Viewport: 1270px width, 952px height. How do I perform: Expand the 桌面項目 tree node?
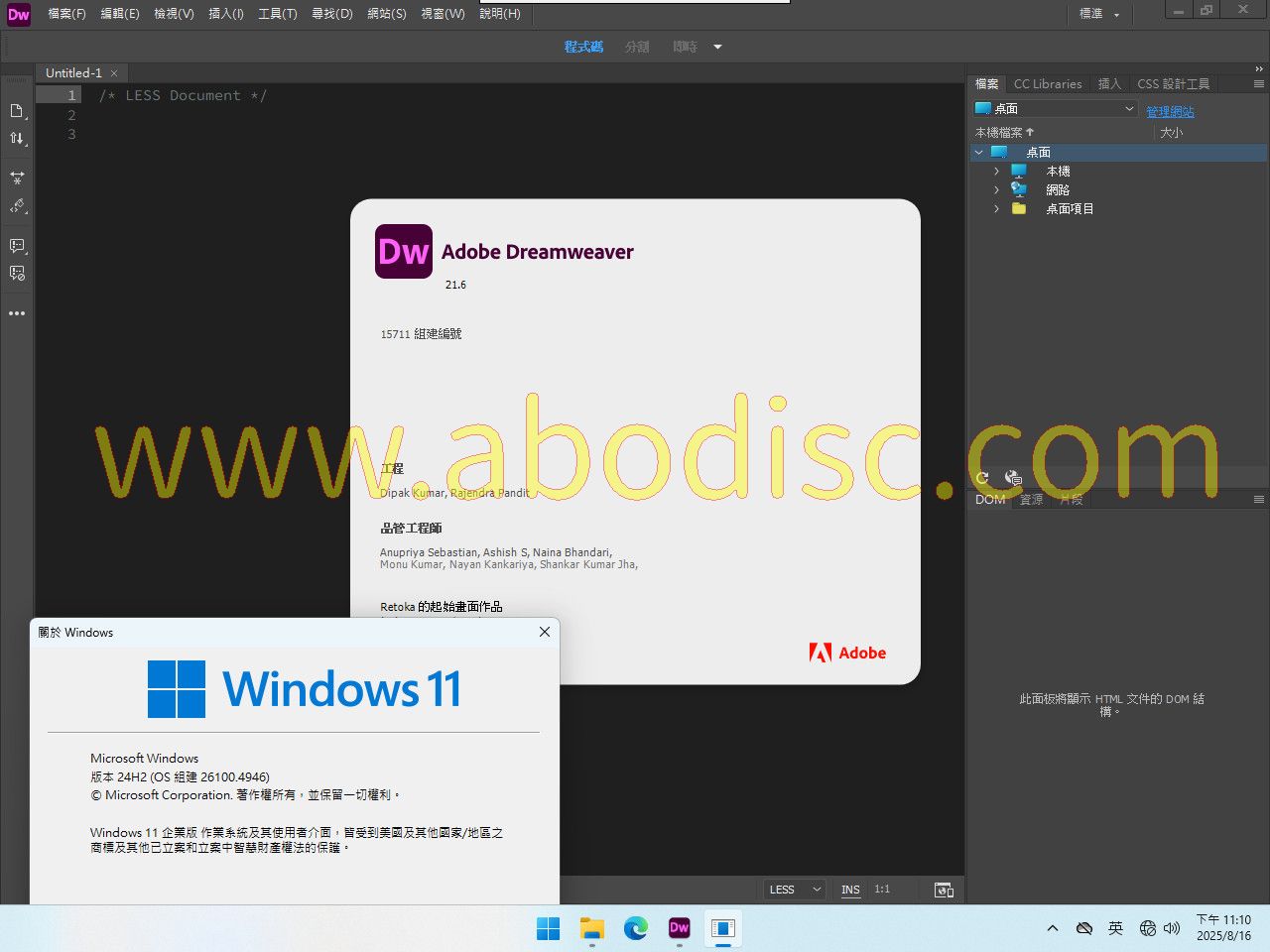coord(997,209)
